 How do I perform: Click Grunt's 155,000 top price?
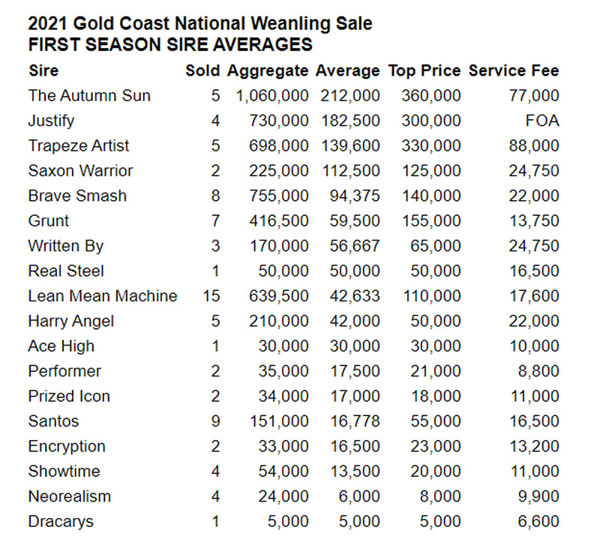(x=431, y=221)
